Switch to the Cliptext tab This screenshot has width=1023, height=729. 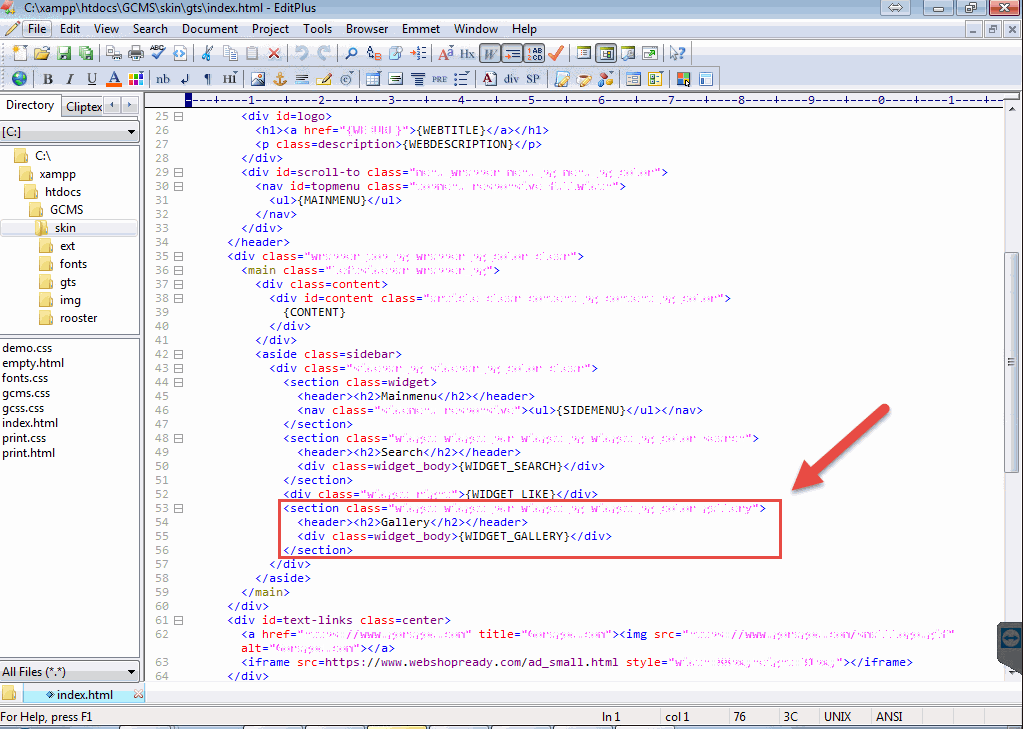click(84, 106)
